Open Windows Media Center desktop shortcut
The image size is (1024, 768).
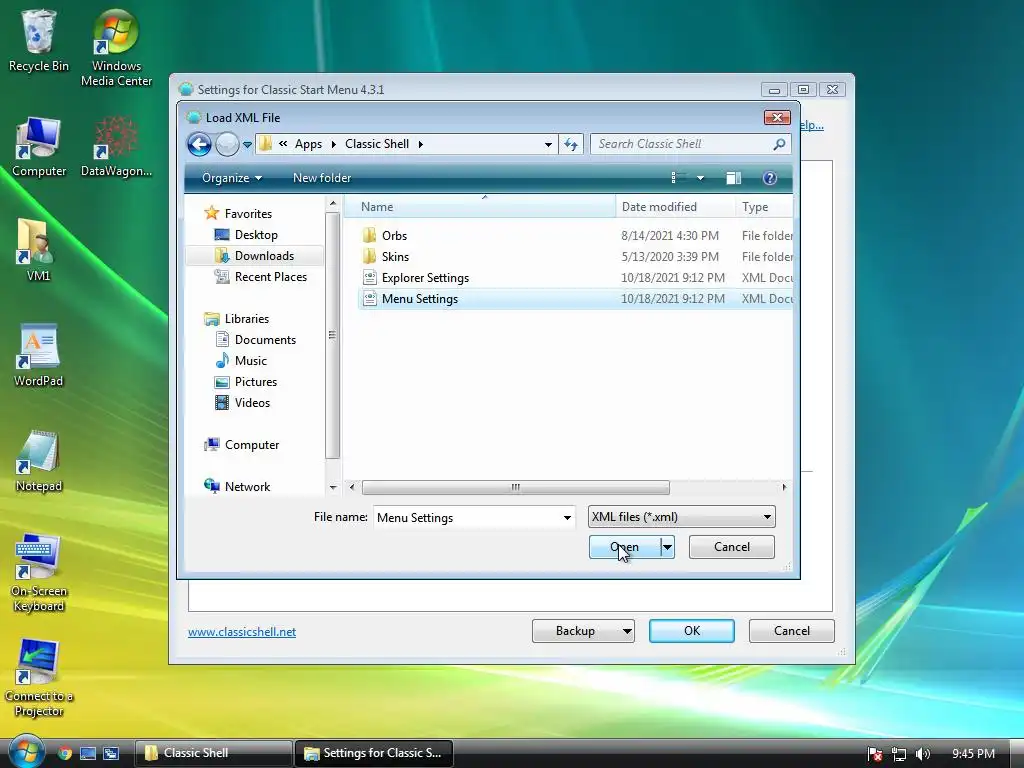tap(116, 47)
